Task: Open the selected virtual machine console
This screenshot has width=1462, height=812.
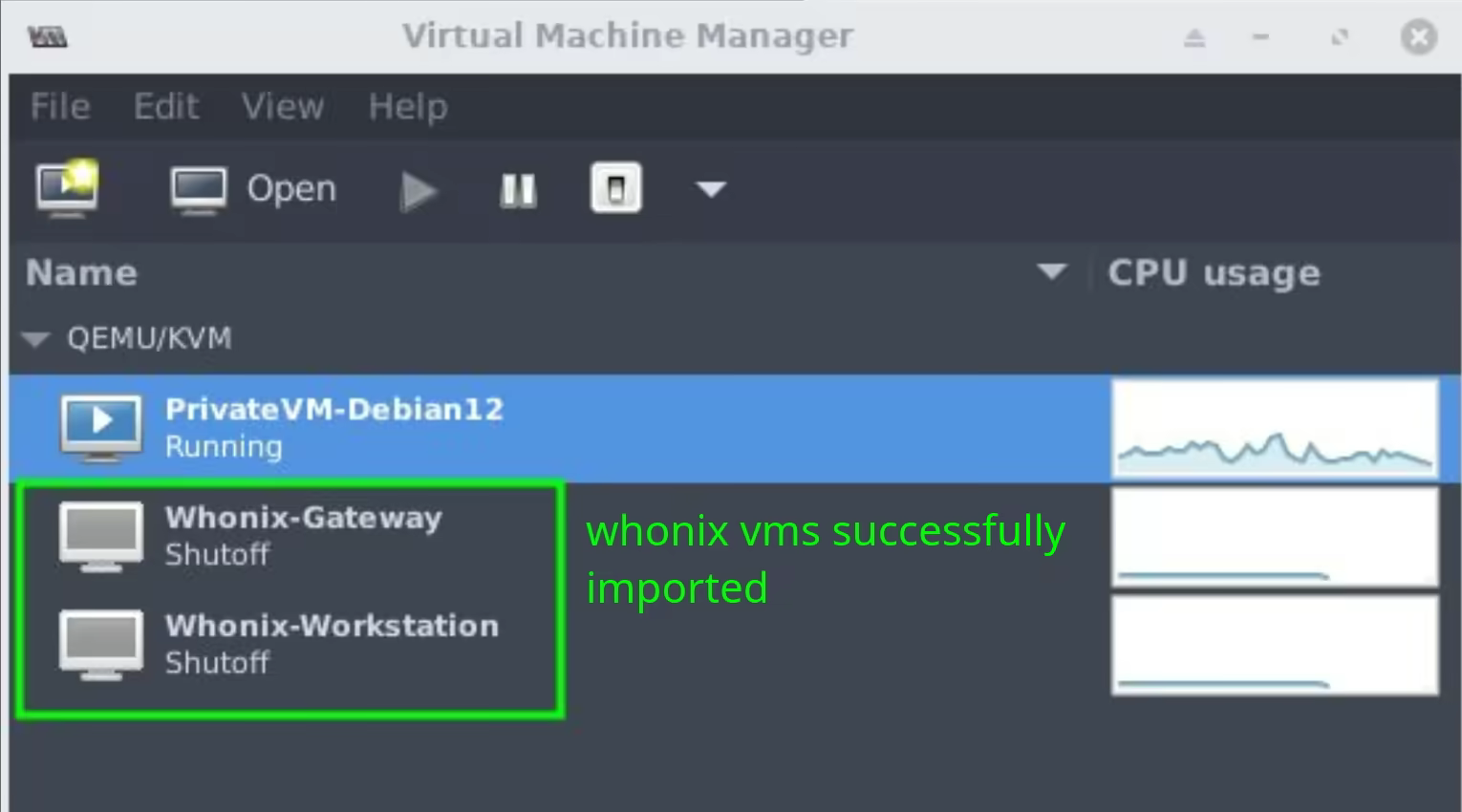Action: [x=253, y=189]
